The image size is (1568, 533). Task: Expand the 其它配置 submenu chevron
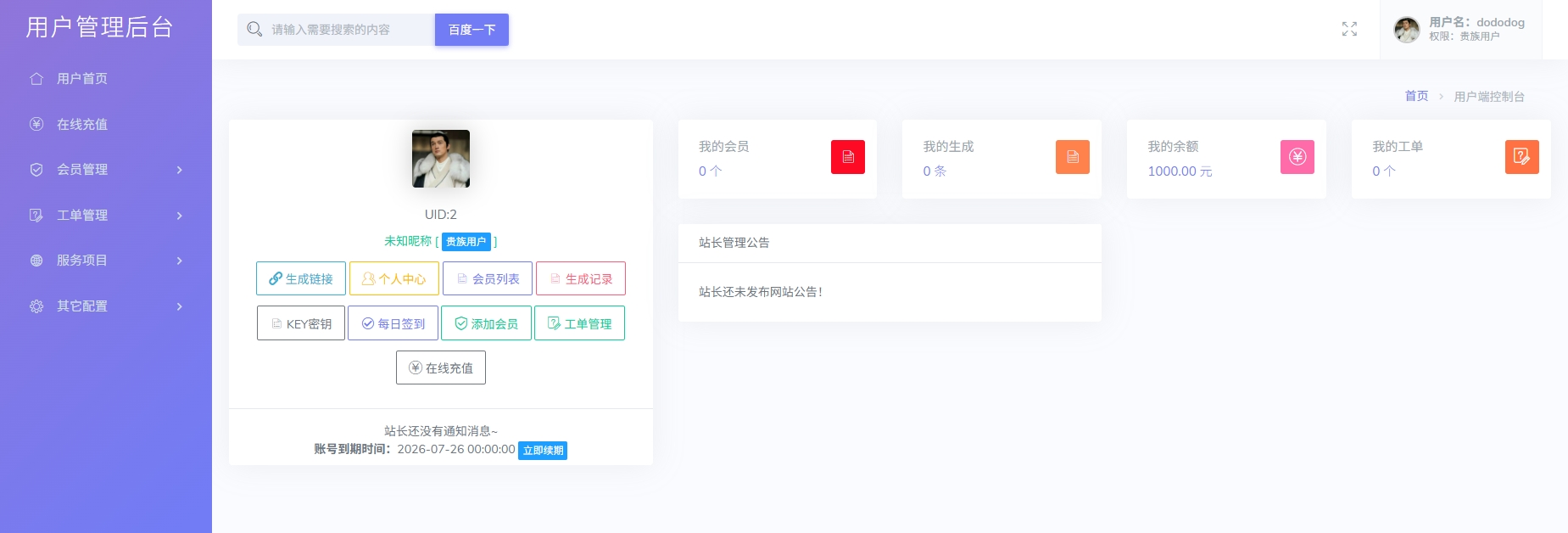click(x=180, y=306)
